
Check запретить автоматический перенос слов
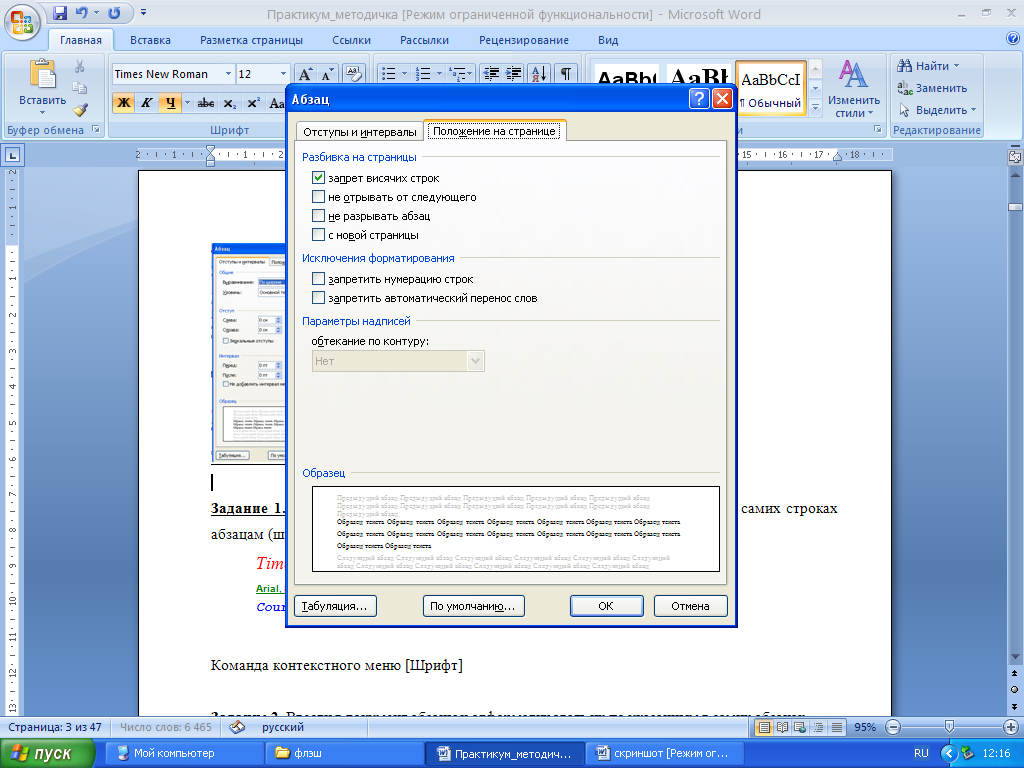[319, 298]
